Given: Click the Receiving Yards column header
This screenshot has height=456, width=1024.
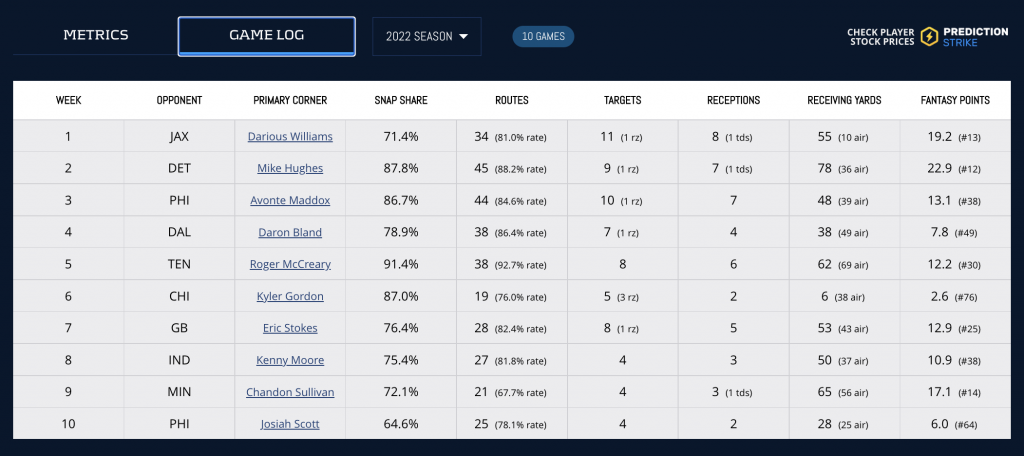Looking at the screenshot, I should point(844,101).
